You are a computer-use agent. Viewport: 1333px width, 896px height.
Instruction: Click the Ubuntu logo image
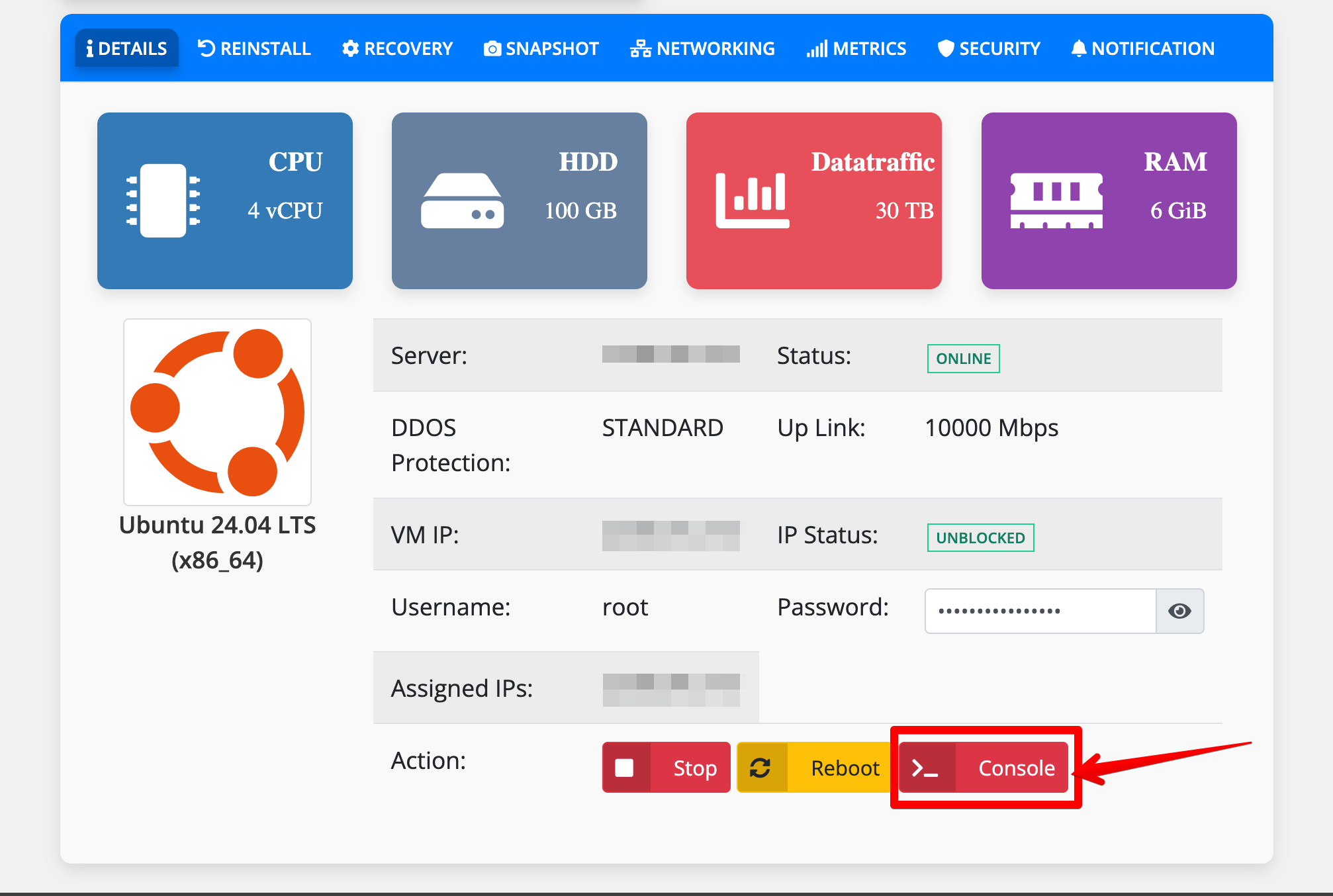217,412
